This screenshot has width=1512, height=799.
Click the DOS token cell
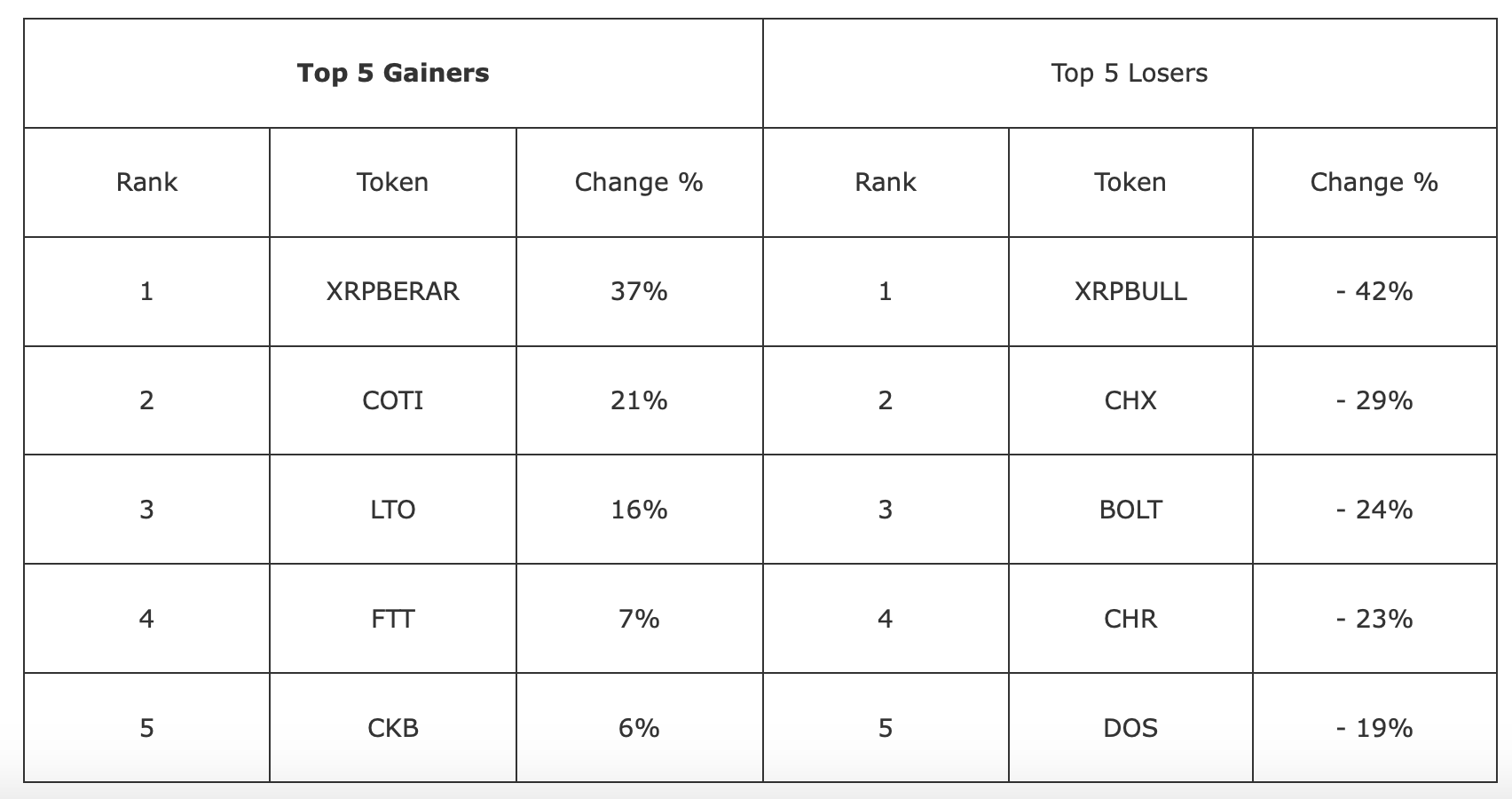tap(1130, 728)
